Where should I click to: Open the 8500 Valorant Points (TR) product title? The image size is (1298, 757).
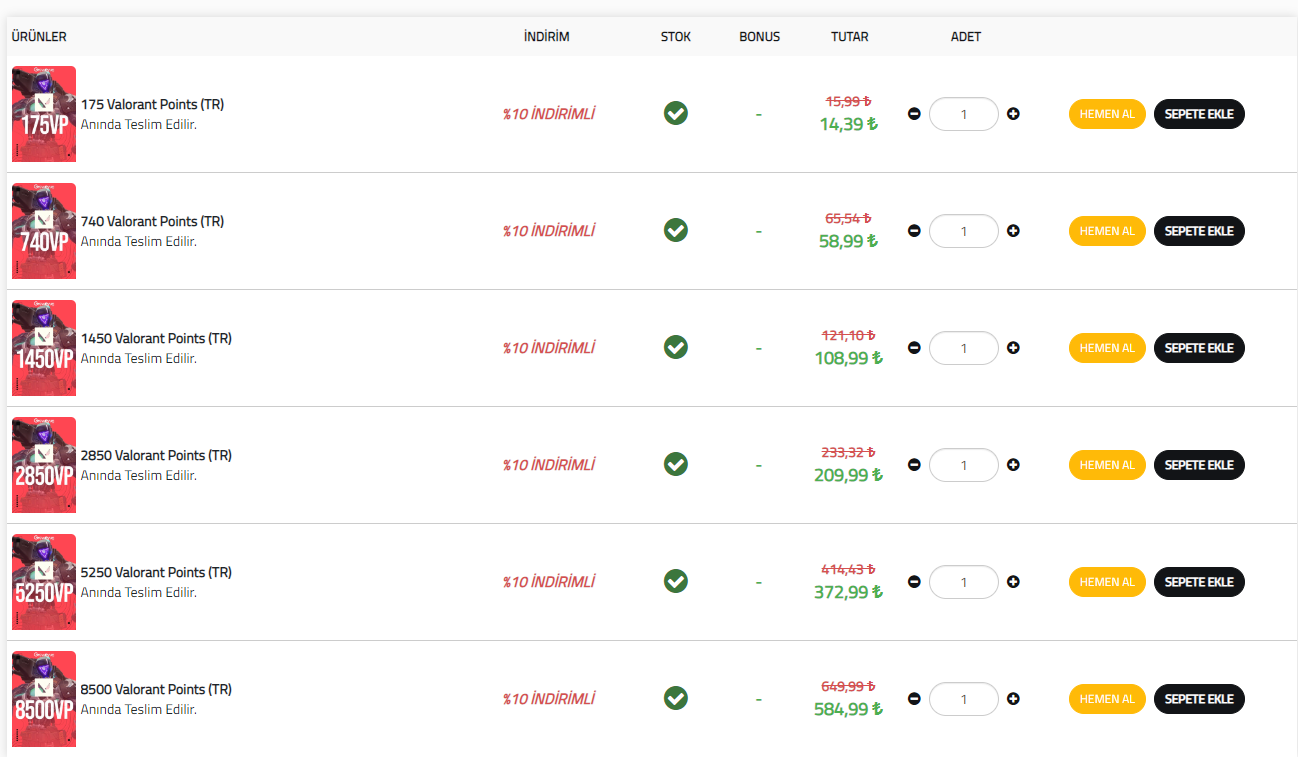pyautogui.click(x=156, y=689)
